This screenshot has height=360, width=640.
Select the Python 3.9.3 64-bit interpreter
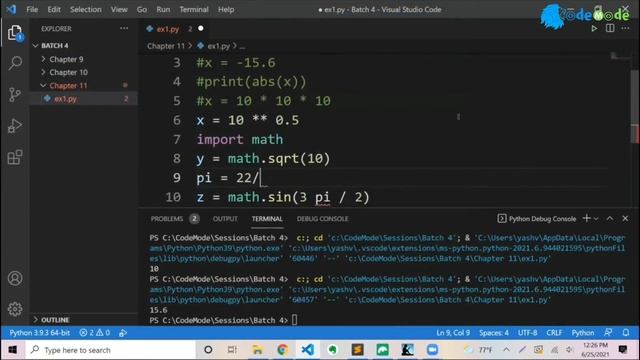click(x=40, y=333)
